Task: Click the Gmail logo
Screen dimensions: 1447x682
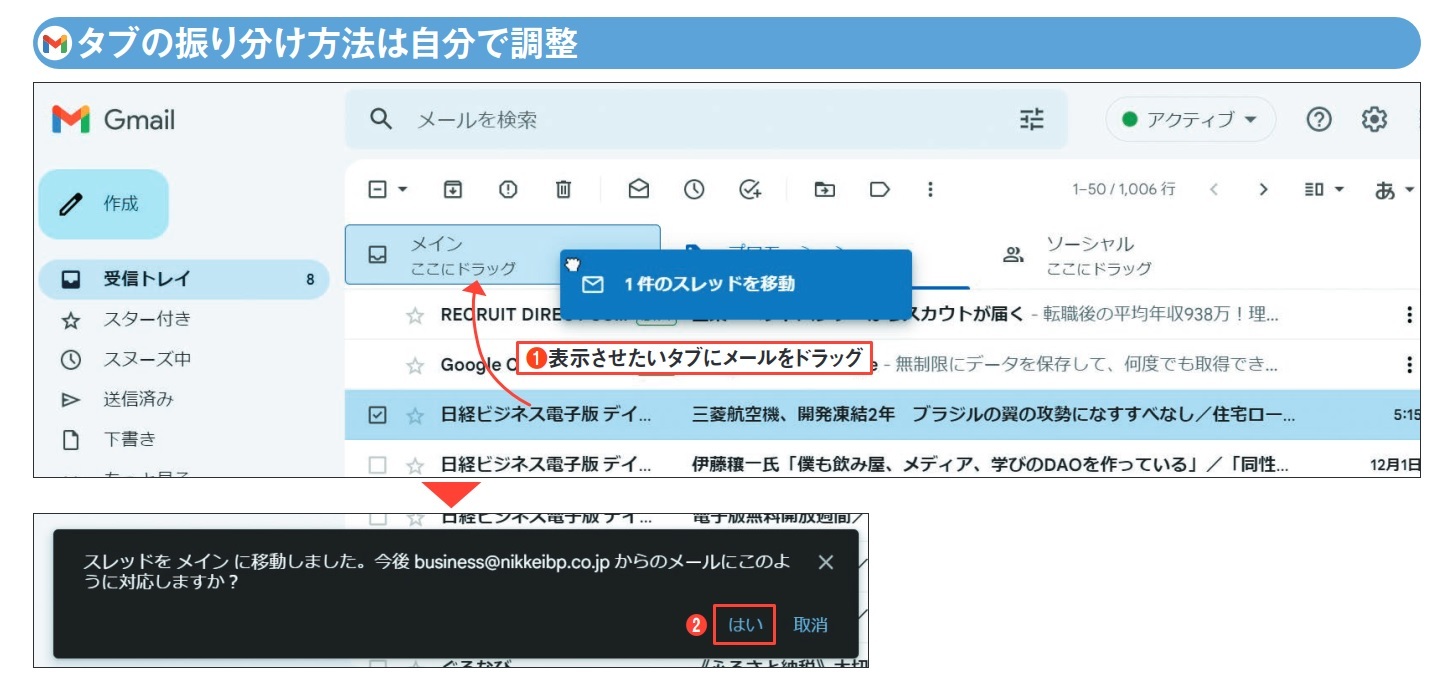Action: (x=113, y=120)
